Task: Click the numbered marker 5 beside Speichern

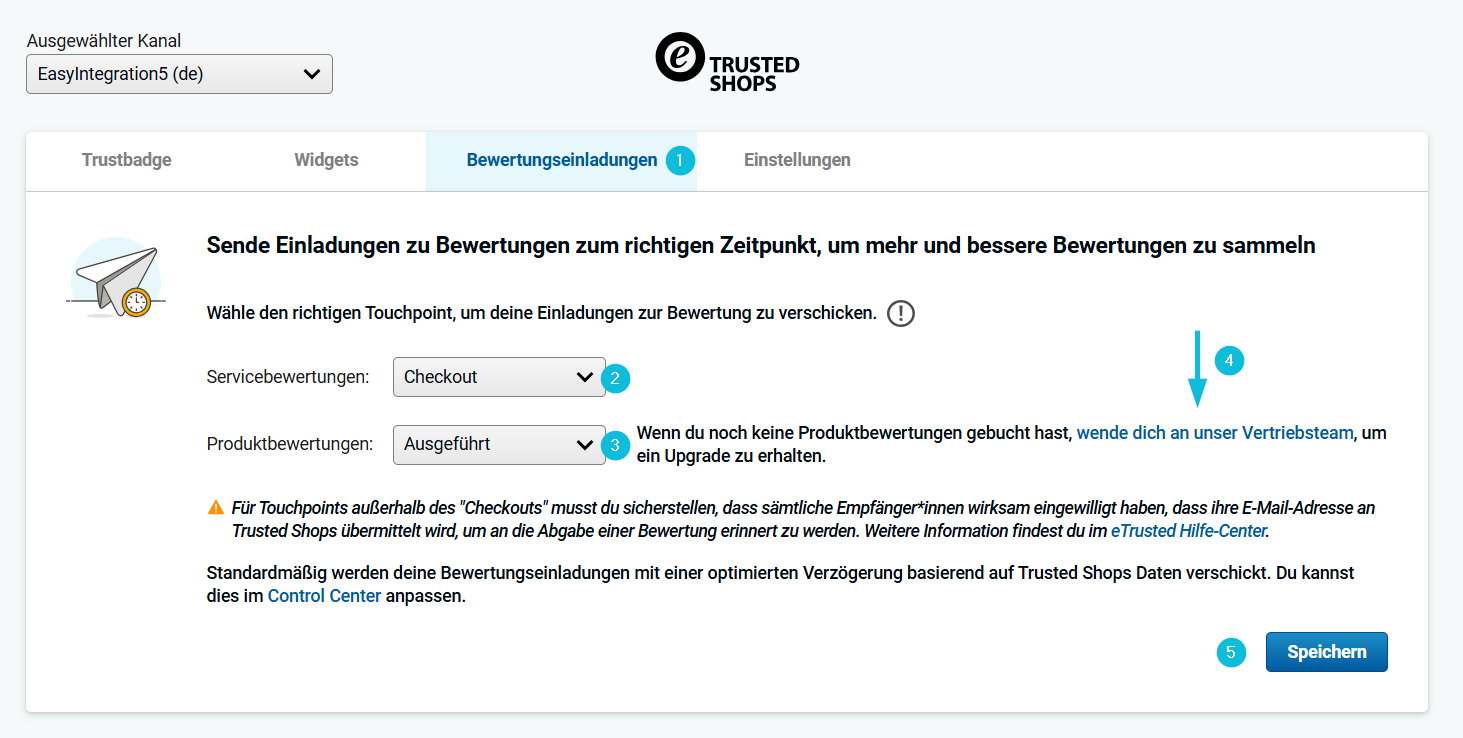Action: 1231,653
